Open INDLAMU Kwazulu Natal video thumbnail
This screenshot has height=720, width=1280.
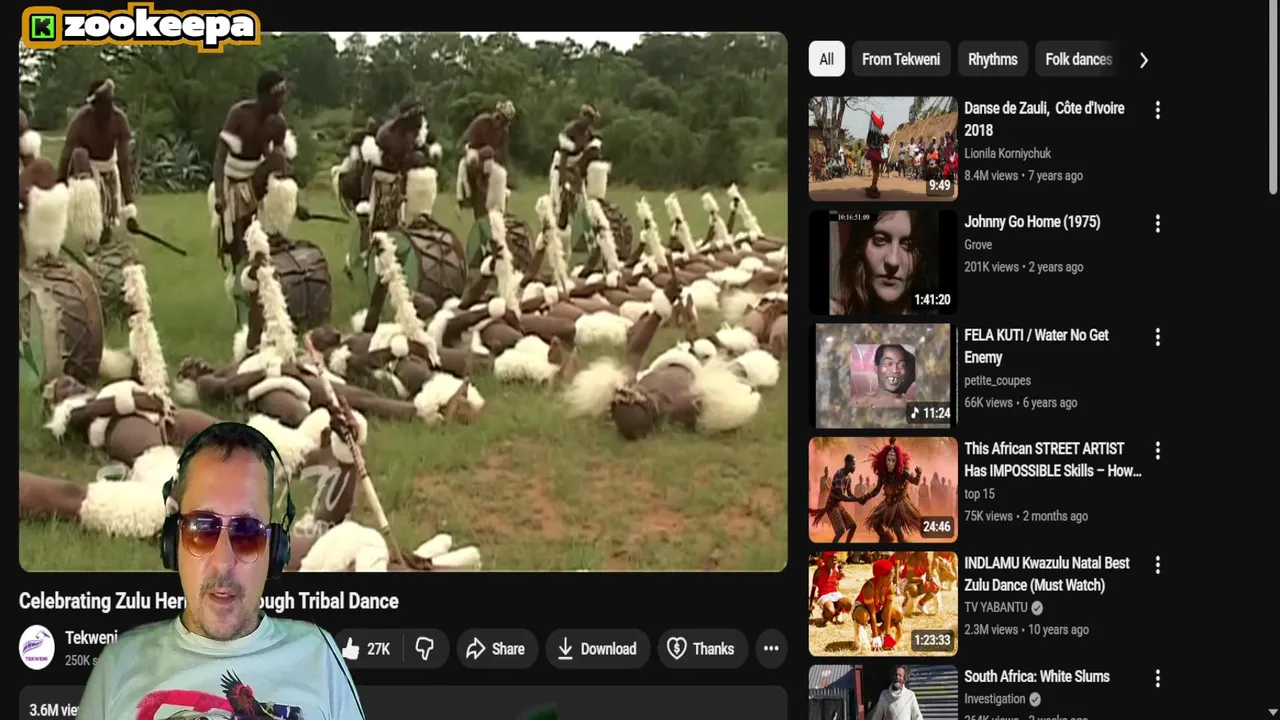pos(883,603)
